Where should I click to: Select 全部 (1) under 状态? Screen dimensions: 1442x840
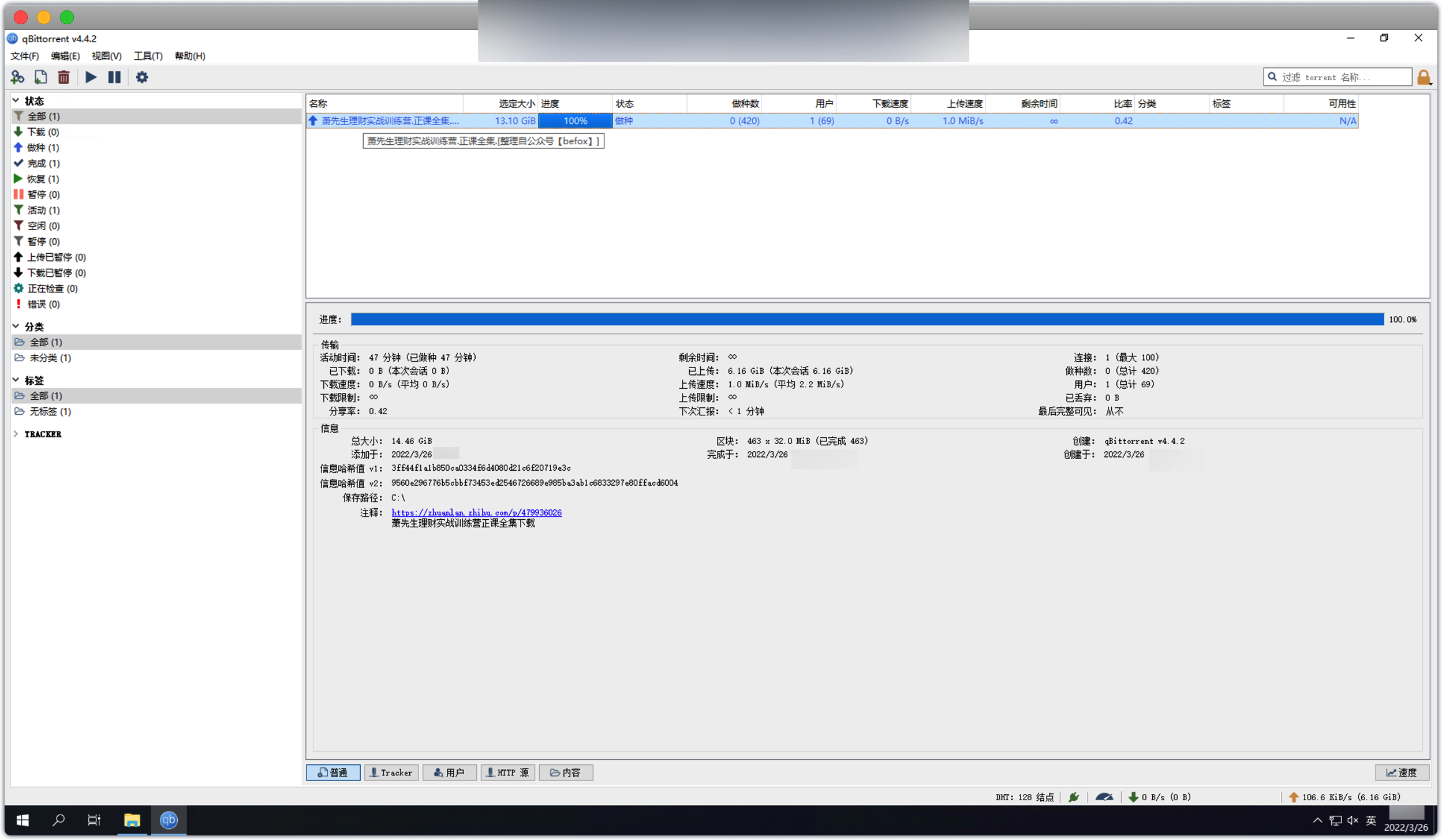pos(156,116)
